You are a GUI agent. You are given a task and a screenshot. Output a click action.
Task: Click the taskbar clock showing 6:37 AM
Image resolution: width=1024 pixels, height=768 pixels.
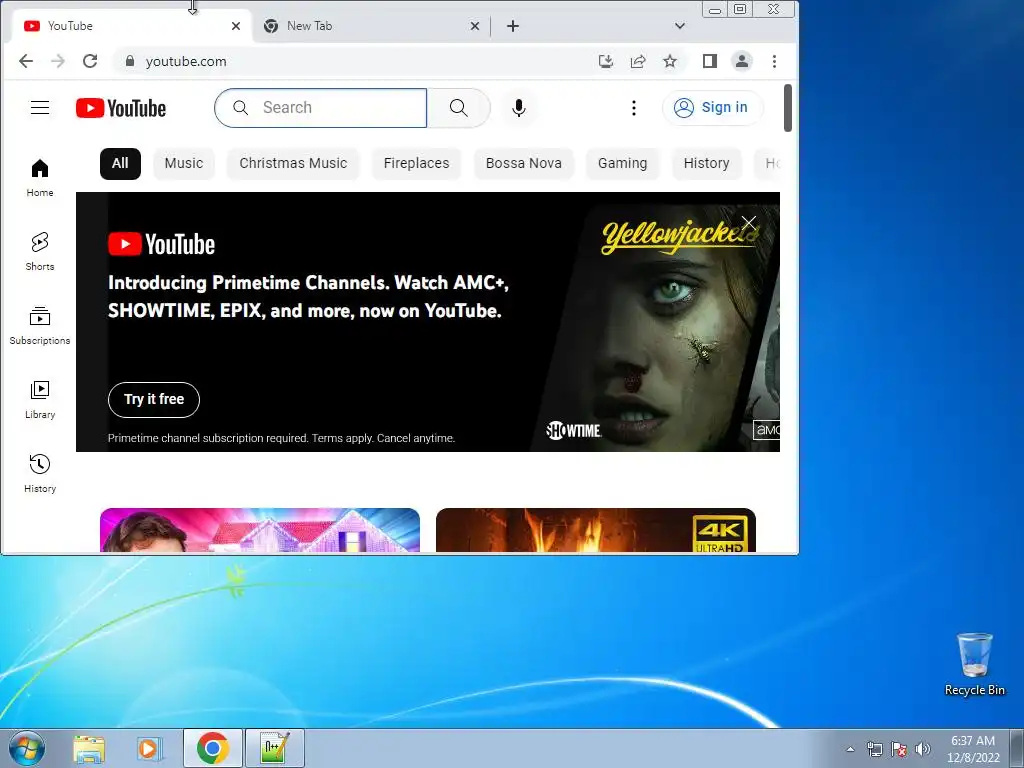(x=973, y=748)
